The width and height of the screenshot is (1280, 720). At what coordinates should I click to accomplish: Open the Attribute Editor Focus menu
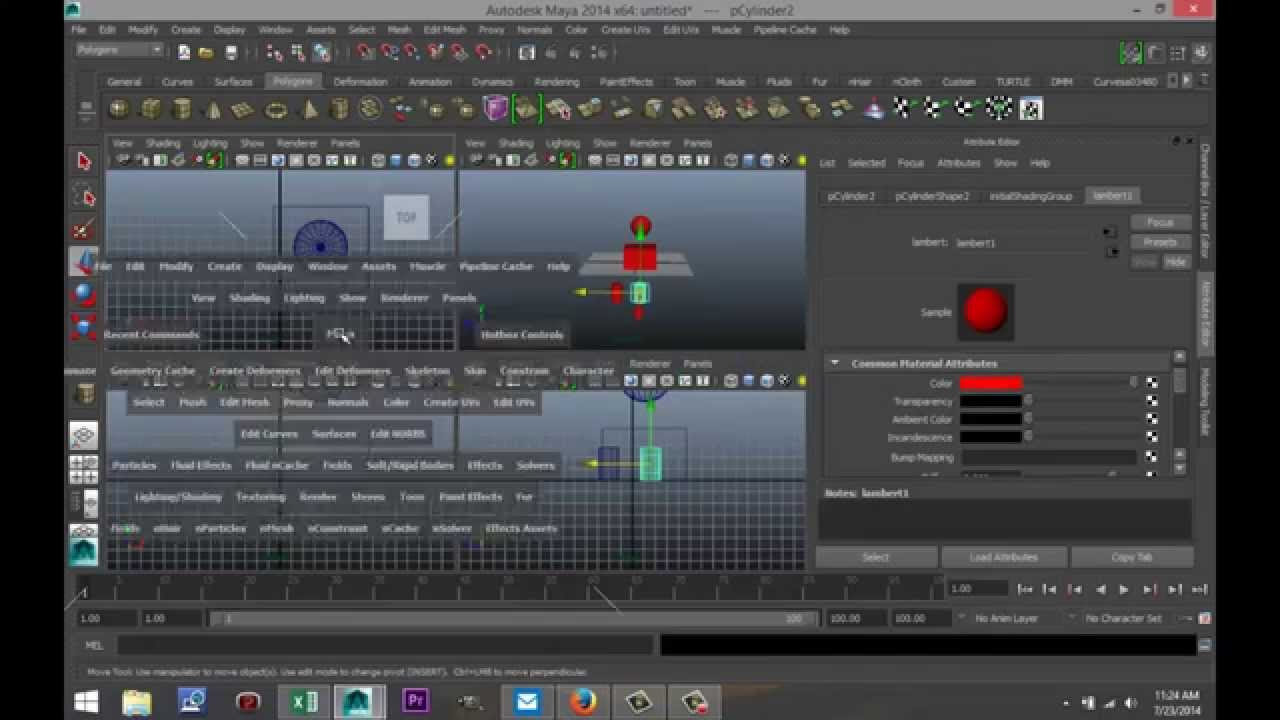(910, 163)
